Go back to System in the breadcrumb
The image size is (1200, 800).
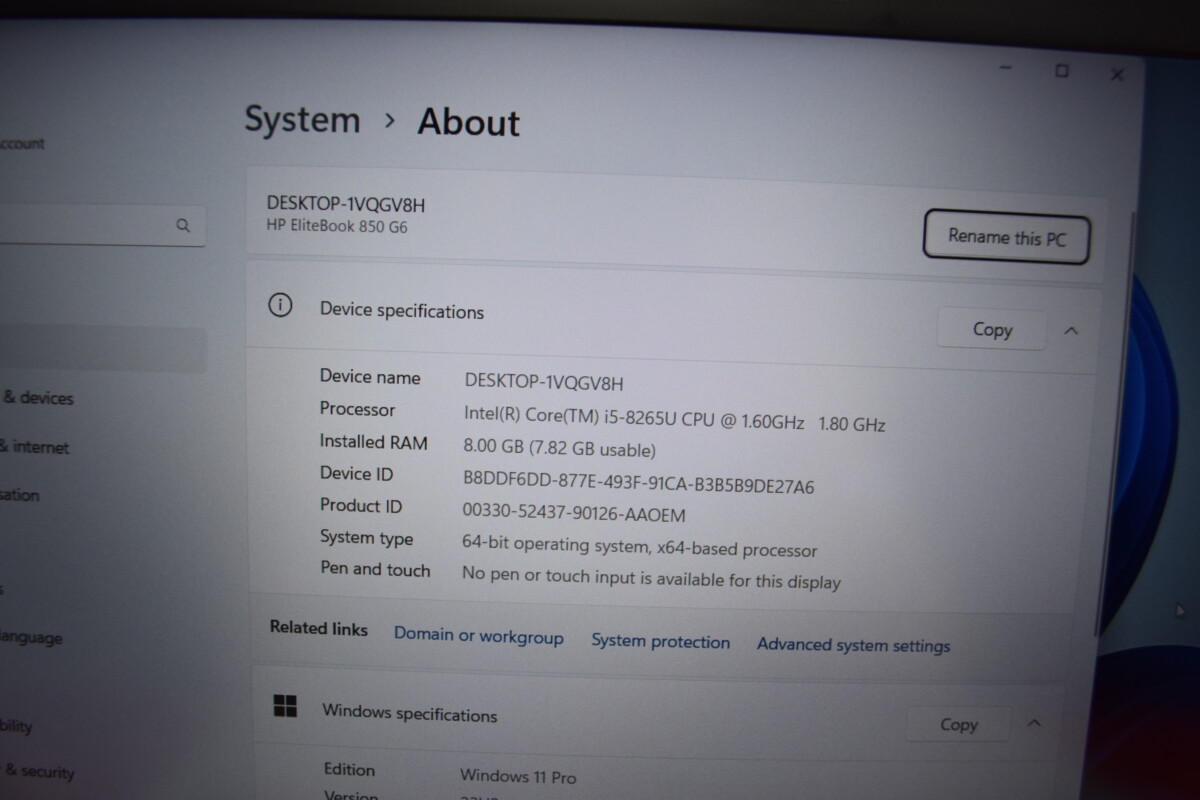(x=302, y=119)
